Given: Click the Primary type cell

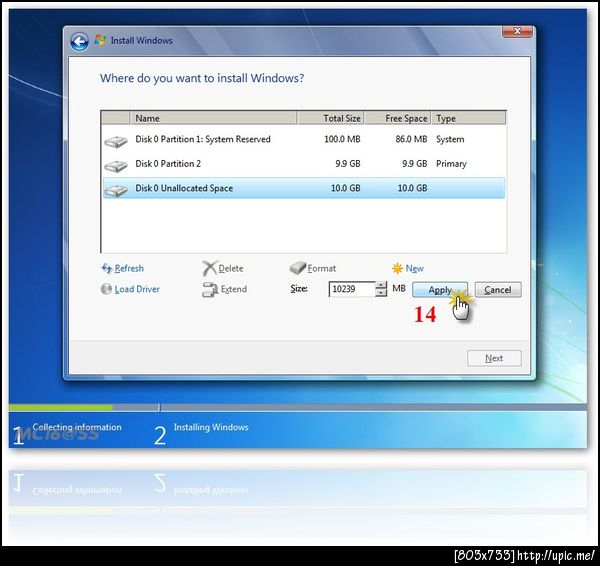Looking at the screenshot, I should click(451, 164).
